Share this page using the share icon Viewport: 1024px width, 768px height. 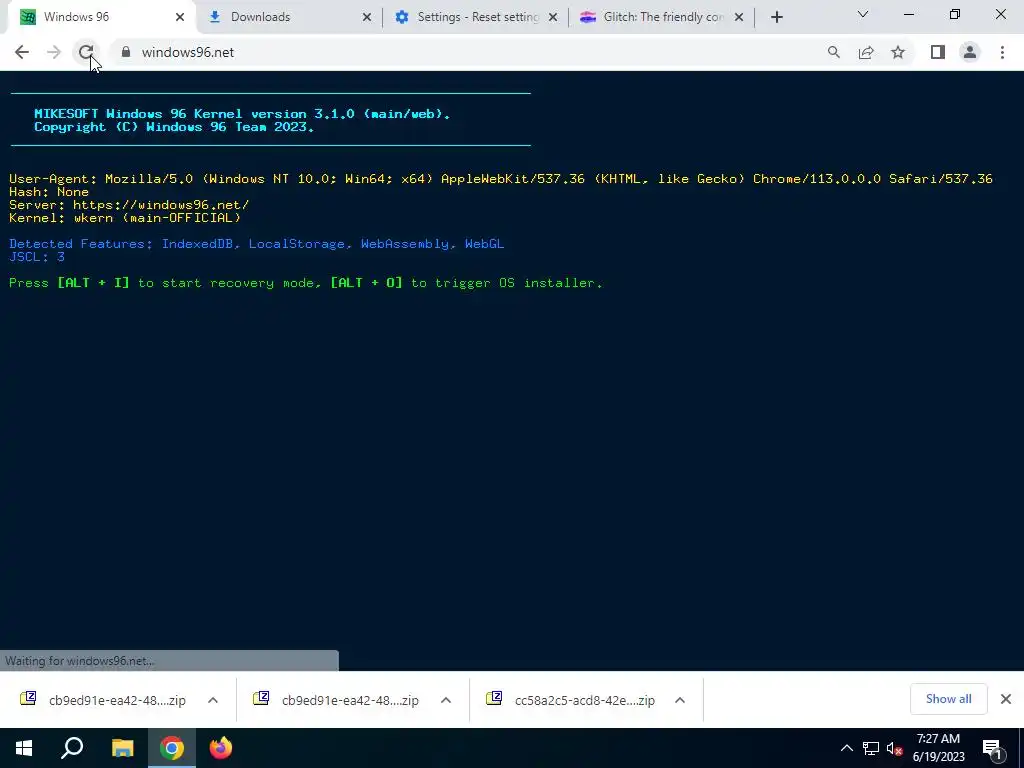click(x=866, y=52)
